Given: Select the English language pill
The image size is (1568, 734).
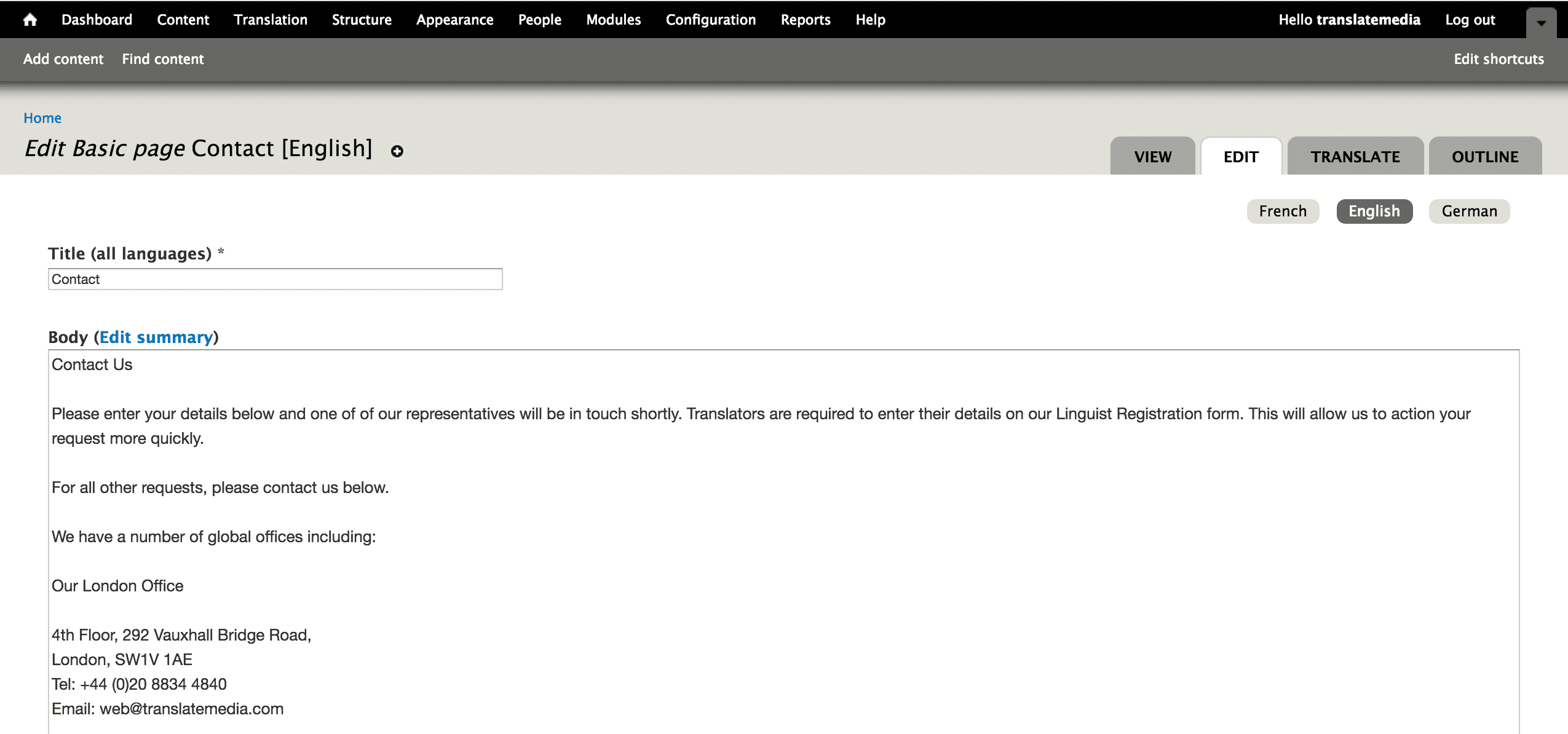Looking at the screenshot, I should tap(1374, 211).
